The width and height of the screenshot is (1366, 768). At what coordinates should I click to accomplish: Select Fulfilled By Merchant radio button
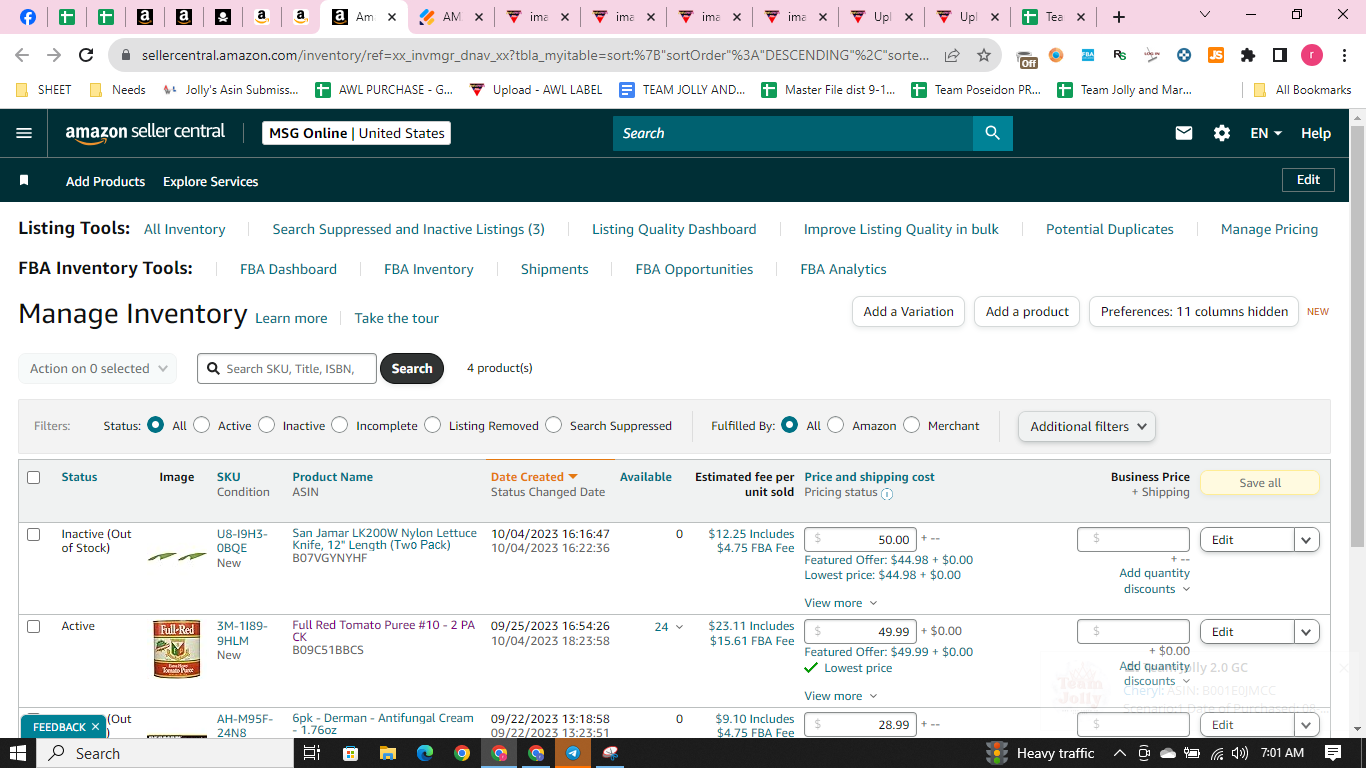click(911, 425)
